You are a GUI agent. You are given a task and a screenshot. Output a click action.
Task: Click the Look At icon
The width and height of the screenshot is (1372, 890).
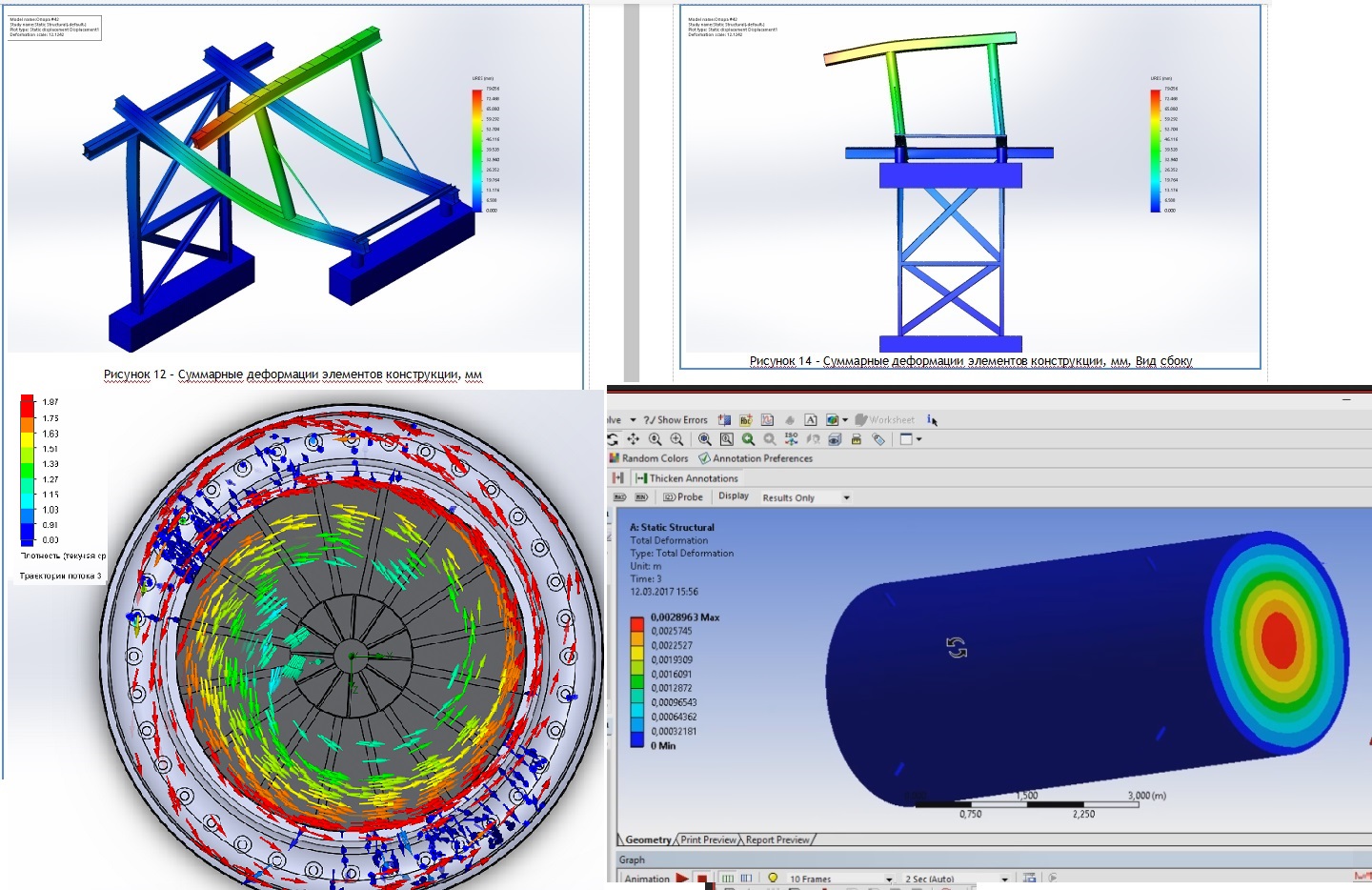(814, 439)
